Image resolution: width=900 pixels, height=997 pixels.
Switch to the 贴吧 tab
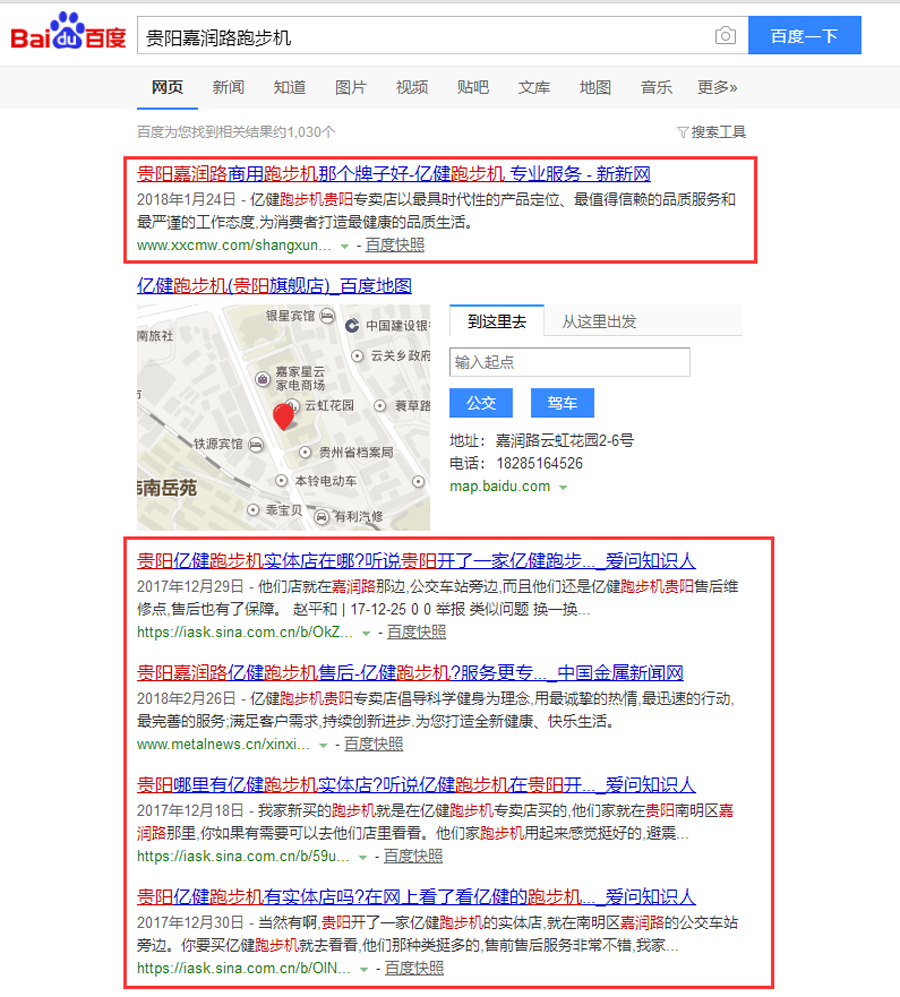(x=473, y=87)
